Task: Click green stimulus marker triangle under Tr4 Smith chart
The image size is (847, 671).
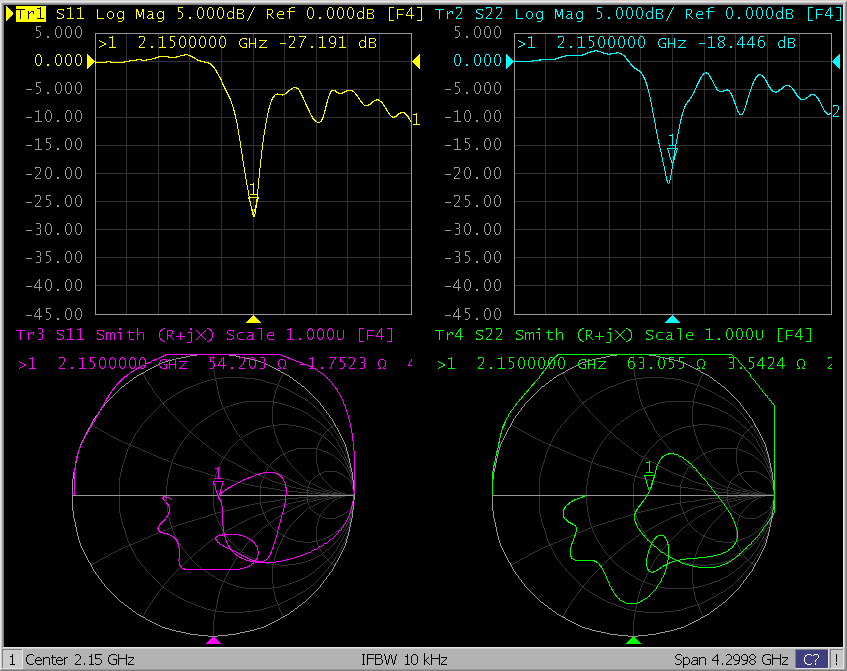Action: [x=633, y=640]
